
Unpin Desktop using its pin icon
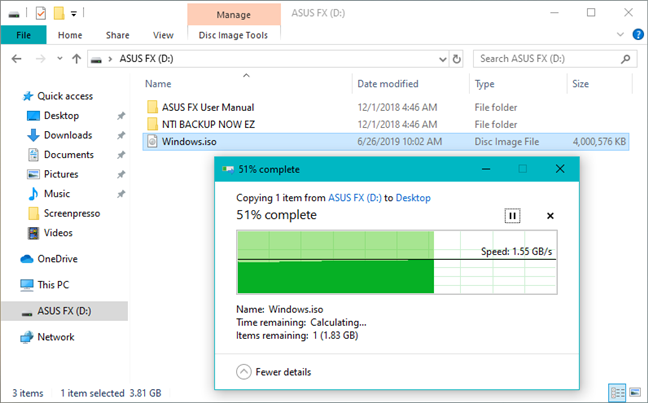(x=121, y=116)
